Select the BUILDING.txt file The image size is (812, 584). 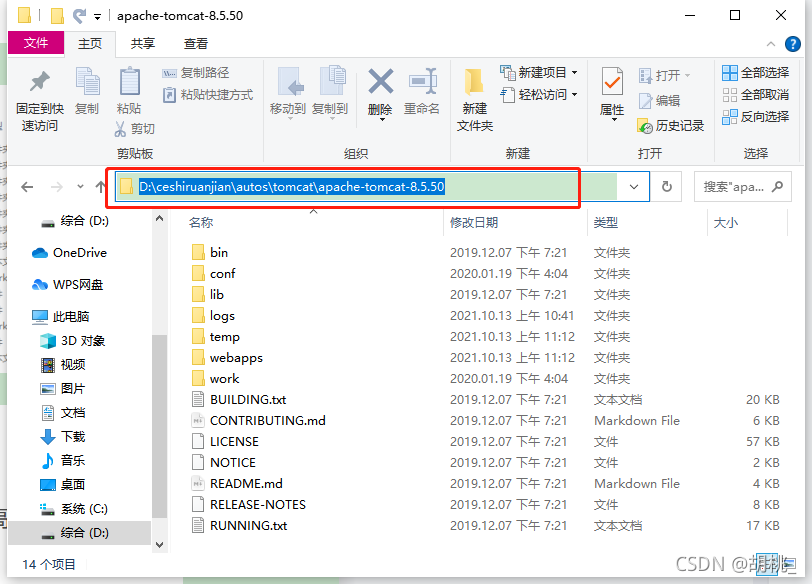239,400
